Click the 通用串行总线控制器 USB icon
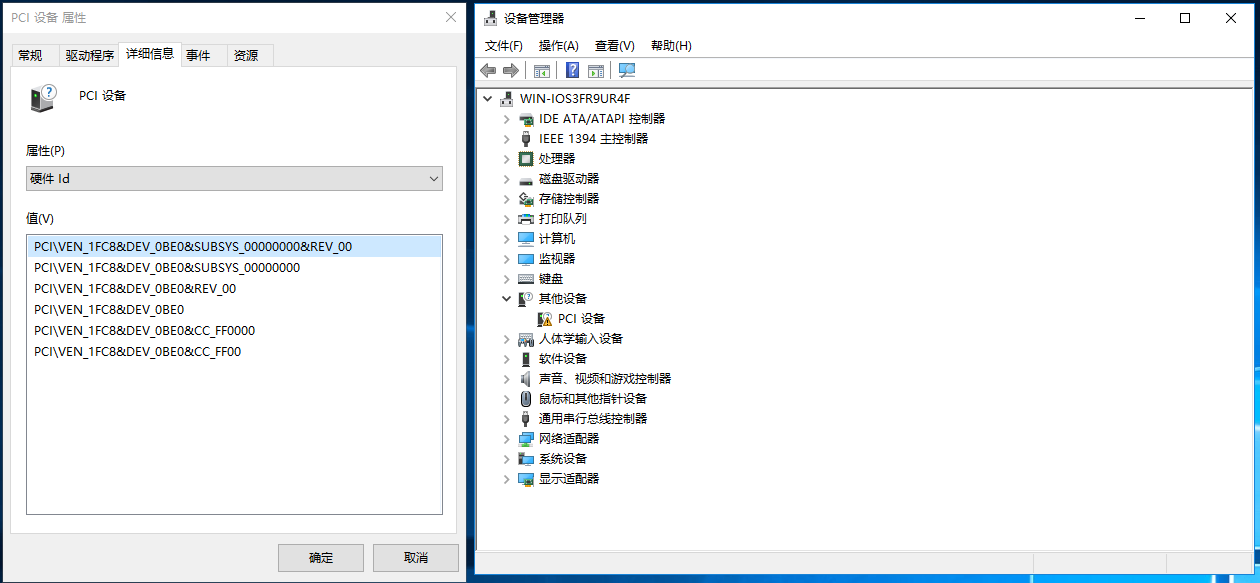Screen dimensions: 1260x583 click(526, 418)
